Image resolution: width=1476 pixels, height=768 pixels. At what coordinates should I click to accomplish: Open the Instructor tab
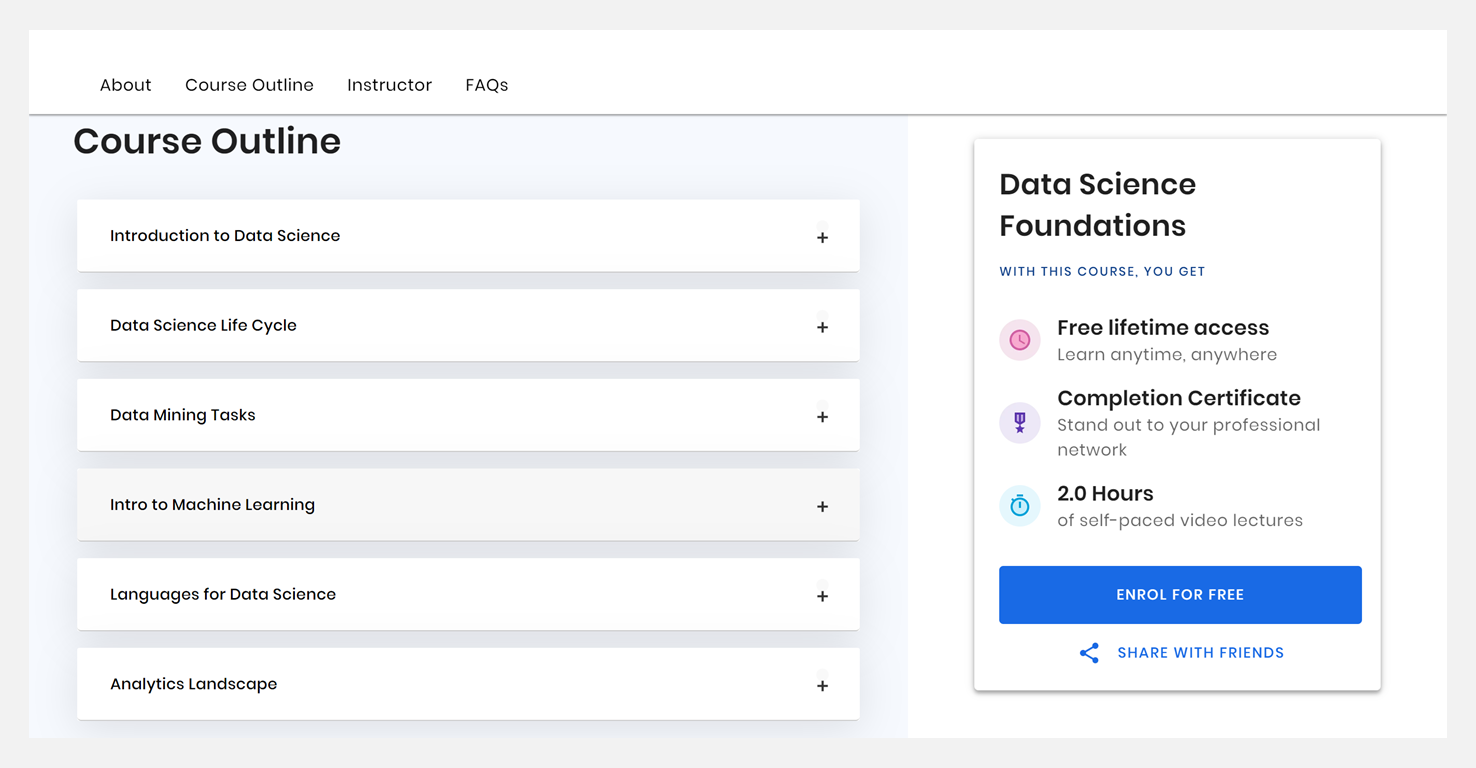389,85
